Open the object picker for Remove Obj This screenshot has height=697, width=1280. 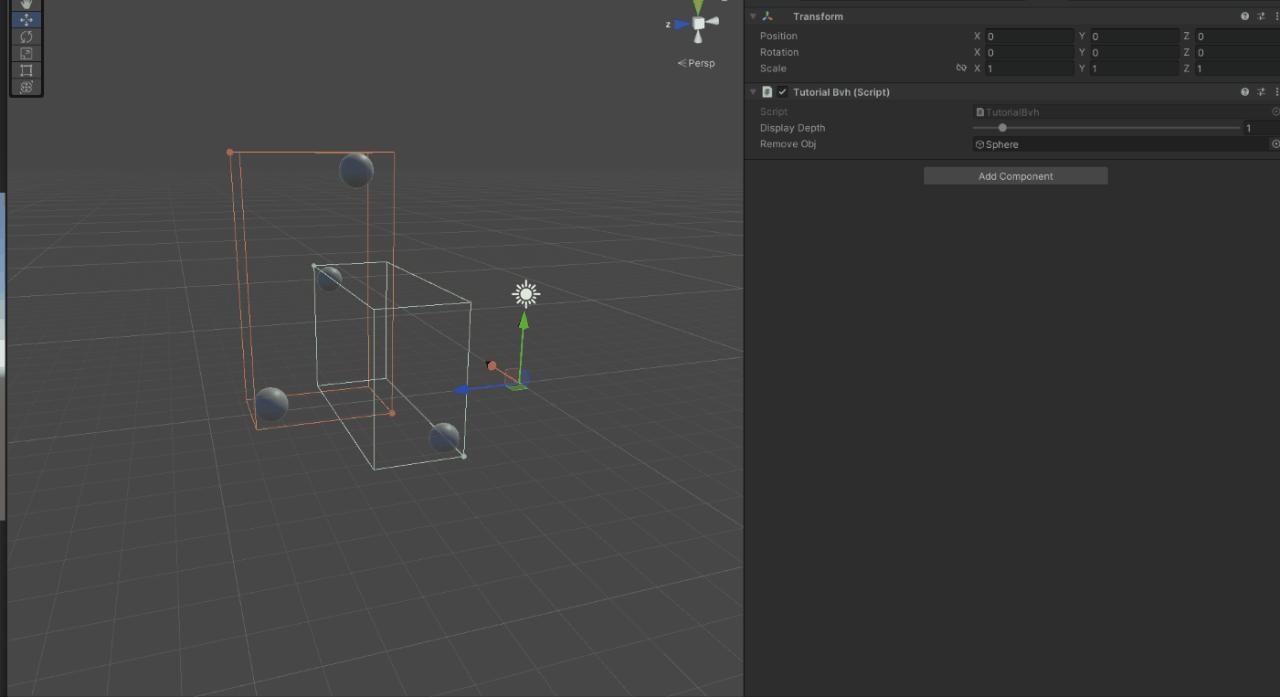tap(1276, 144)
